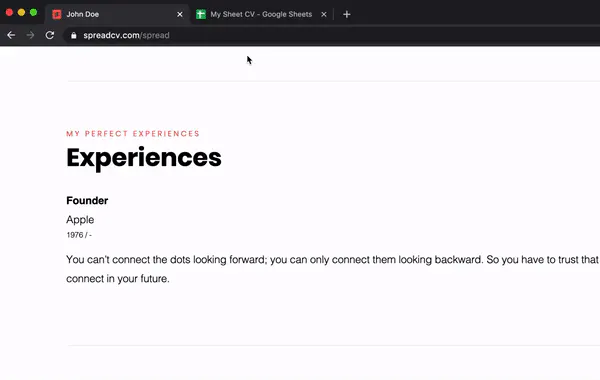Click the red close window button

pyautogui.click(x=9, y=12)
